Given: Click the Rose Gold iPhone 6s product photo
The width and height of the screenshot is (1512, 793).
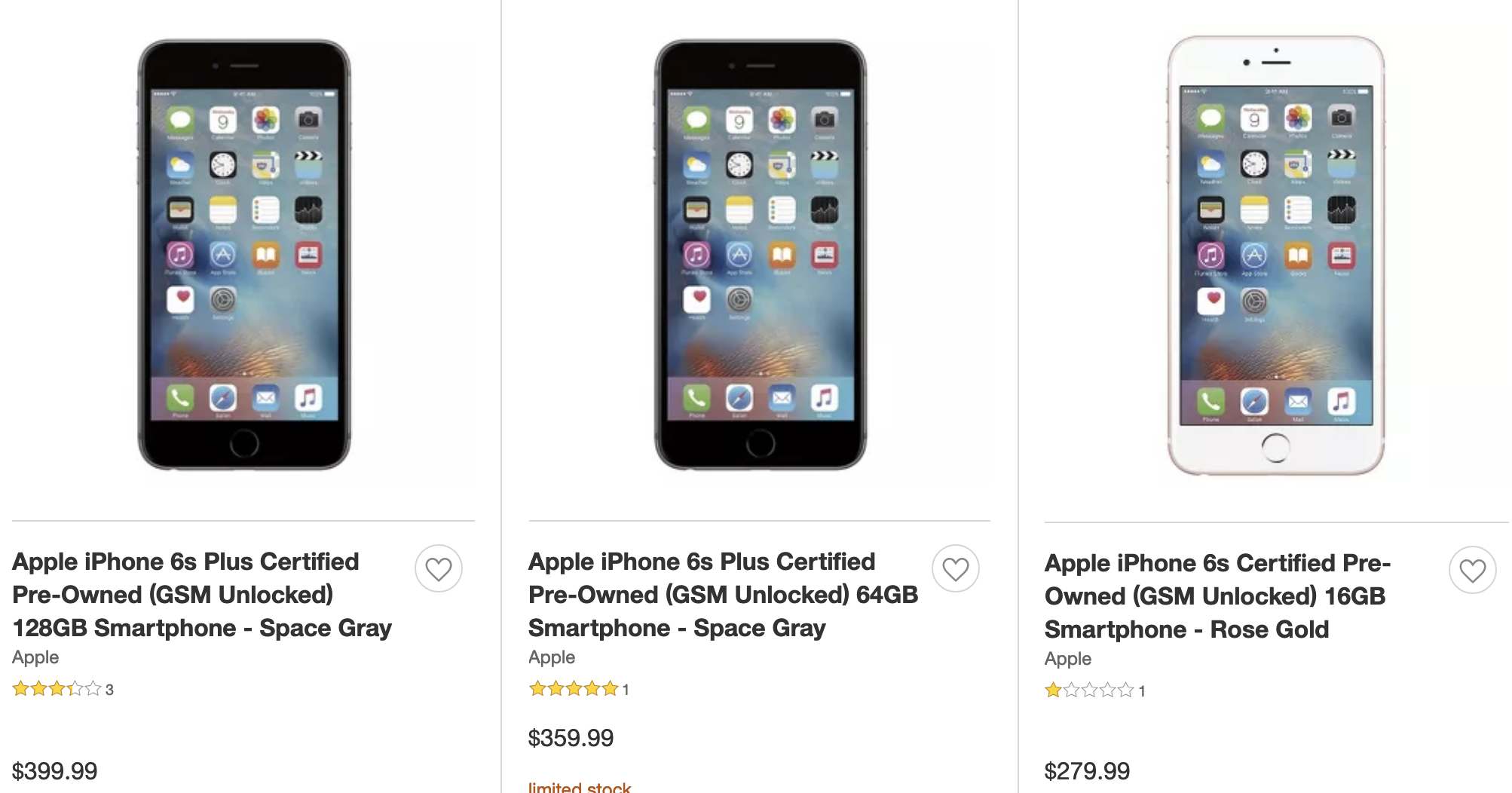Looking at the screenshot, I should [1276, 255].
